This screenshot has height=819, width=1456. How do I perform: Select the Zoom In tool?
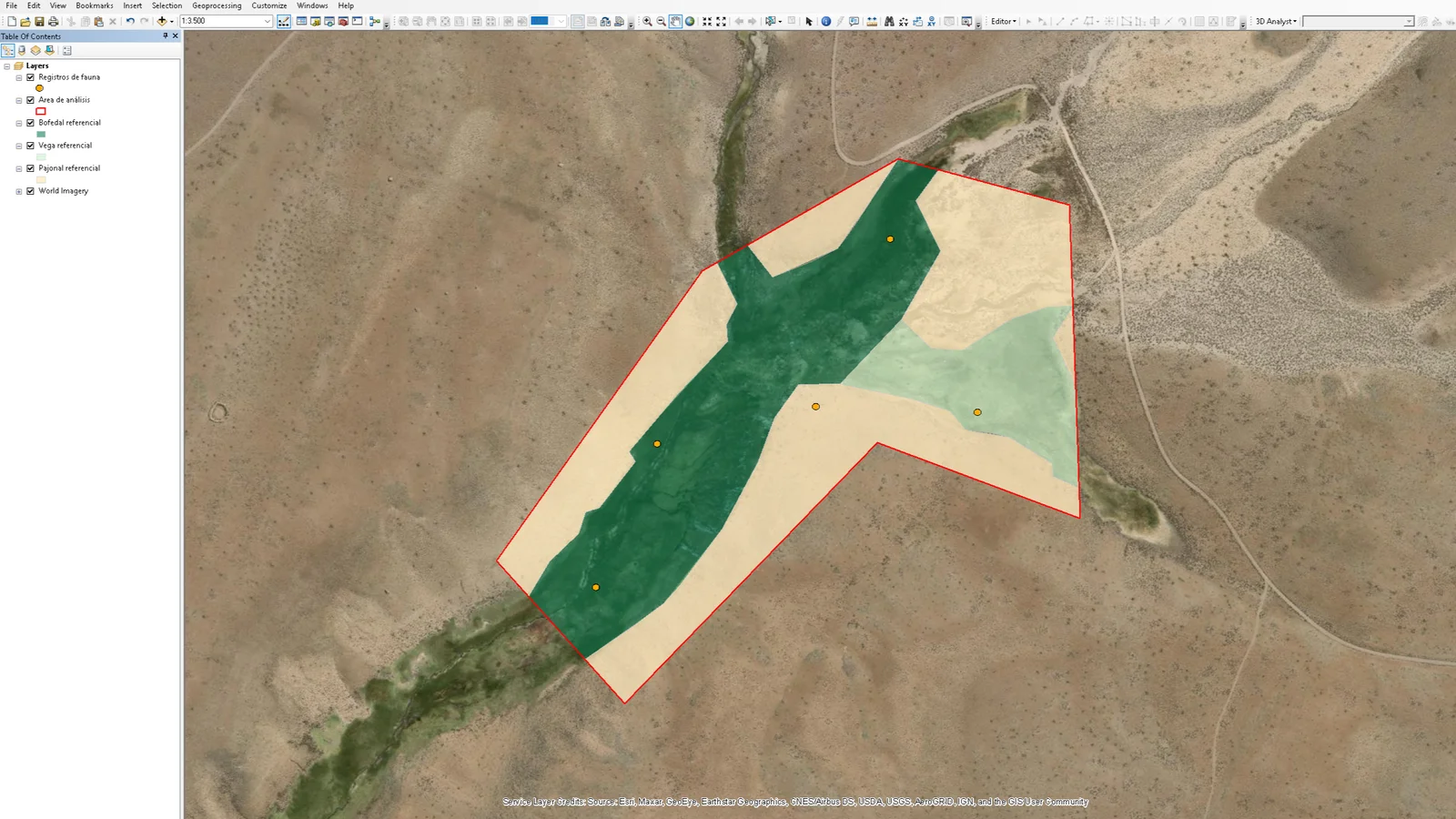647,21
